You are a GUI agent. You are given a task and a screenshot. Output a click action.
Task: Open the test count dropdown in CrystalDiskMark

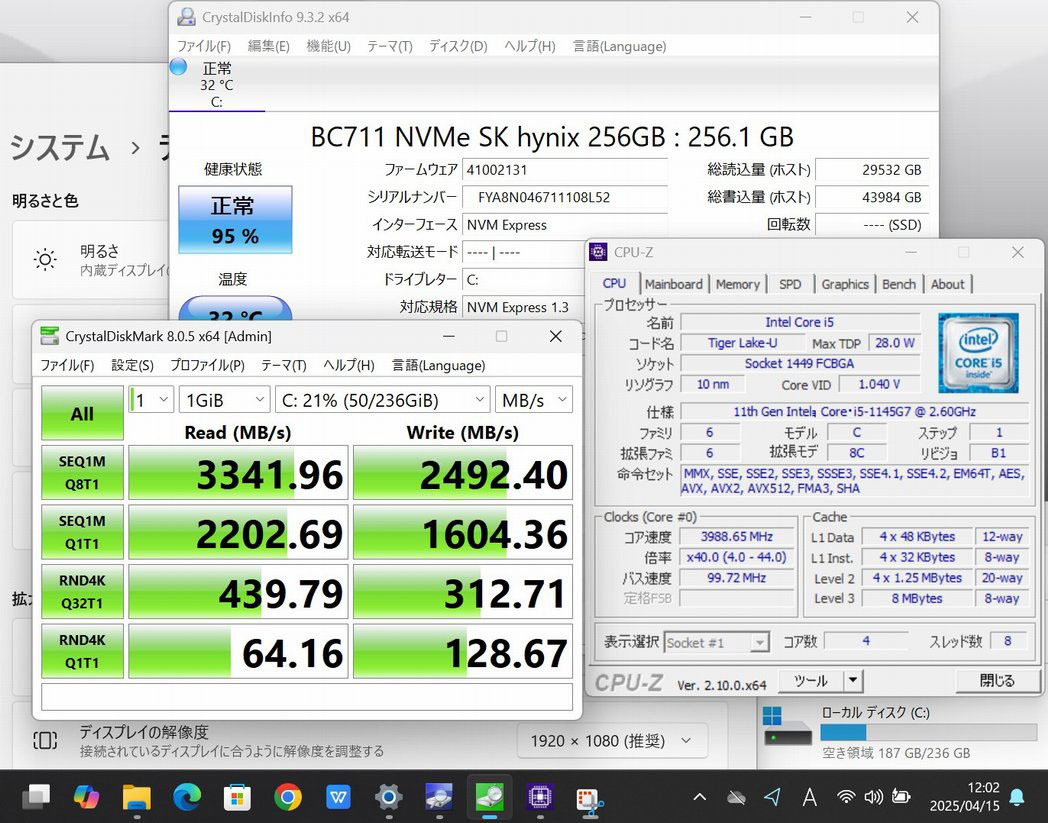[152, 400]
